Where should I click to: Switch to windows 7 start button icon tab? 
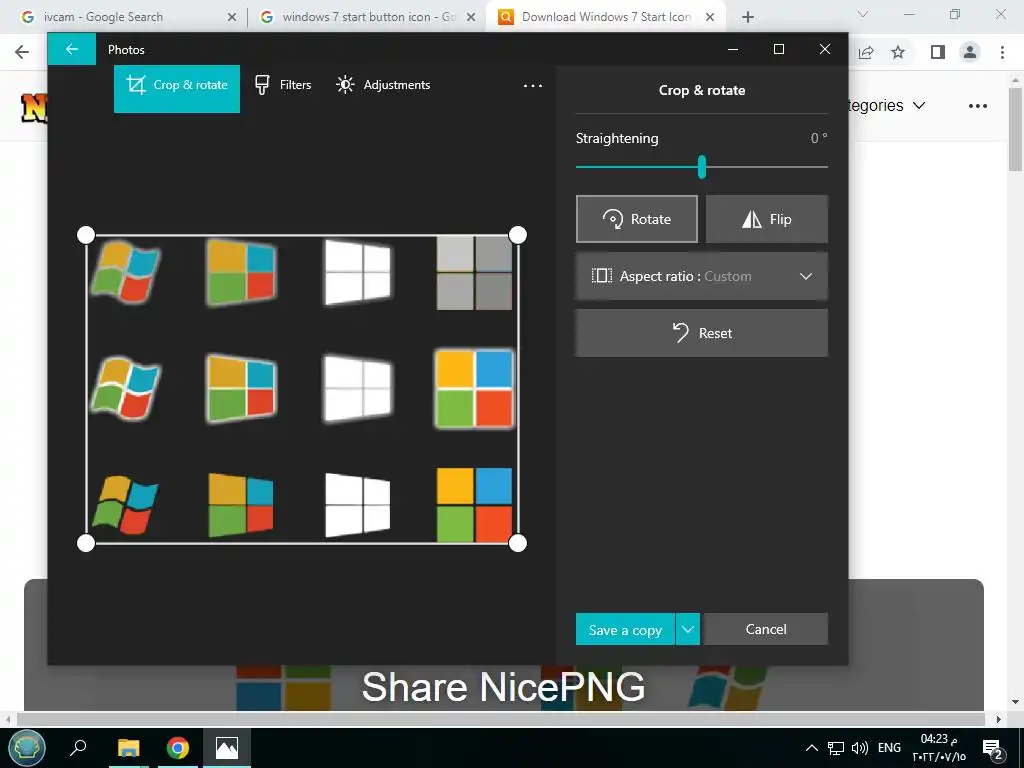pyautogui.click(x=368, y=17)
